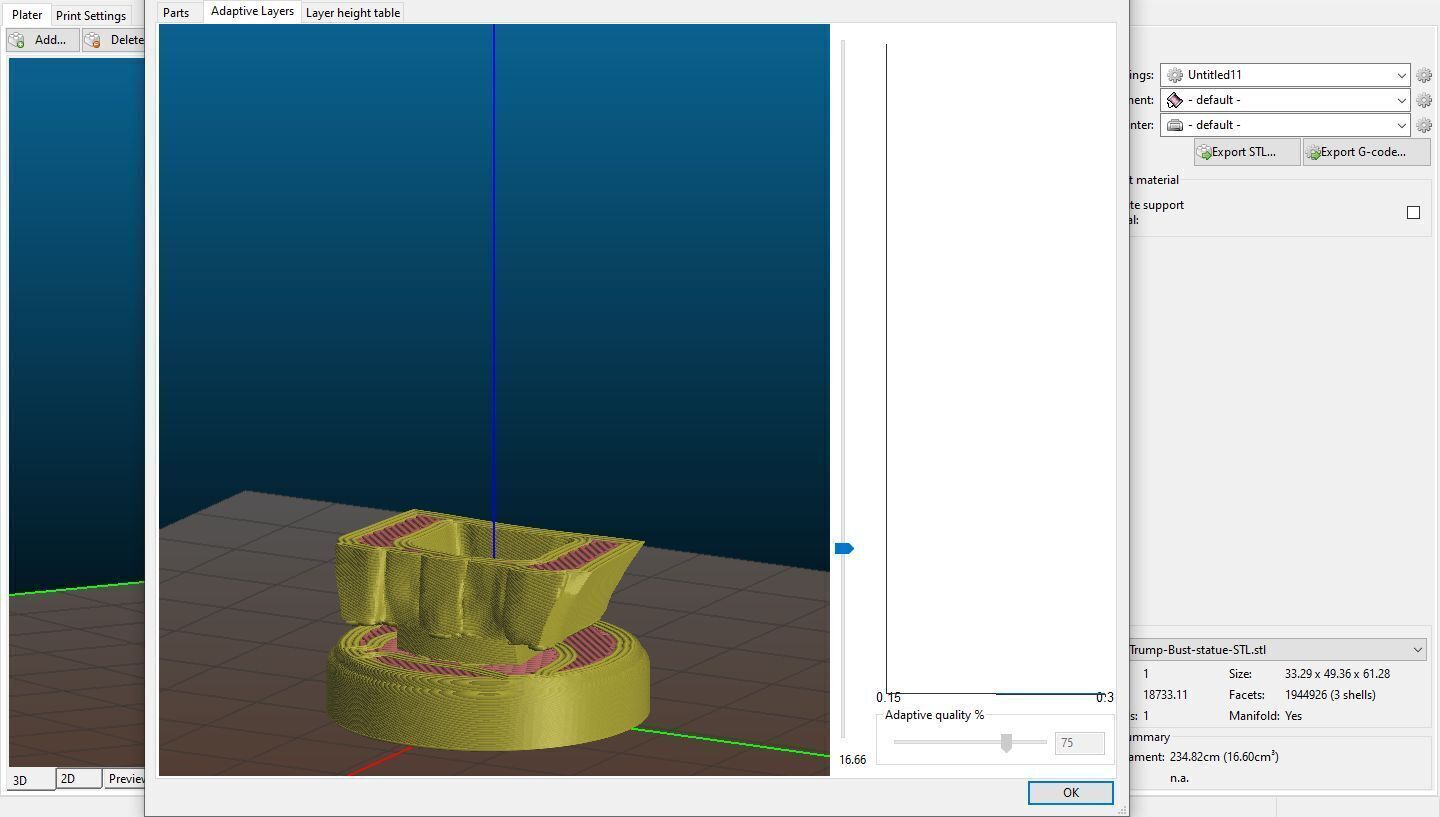The image size is (1440, 817).
Task: Confirm the dialog with OK
Action: pyautogui.click(x=1070, y=792)
